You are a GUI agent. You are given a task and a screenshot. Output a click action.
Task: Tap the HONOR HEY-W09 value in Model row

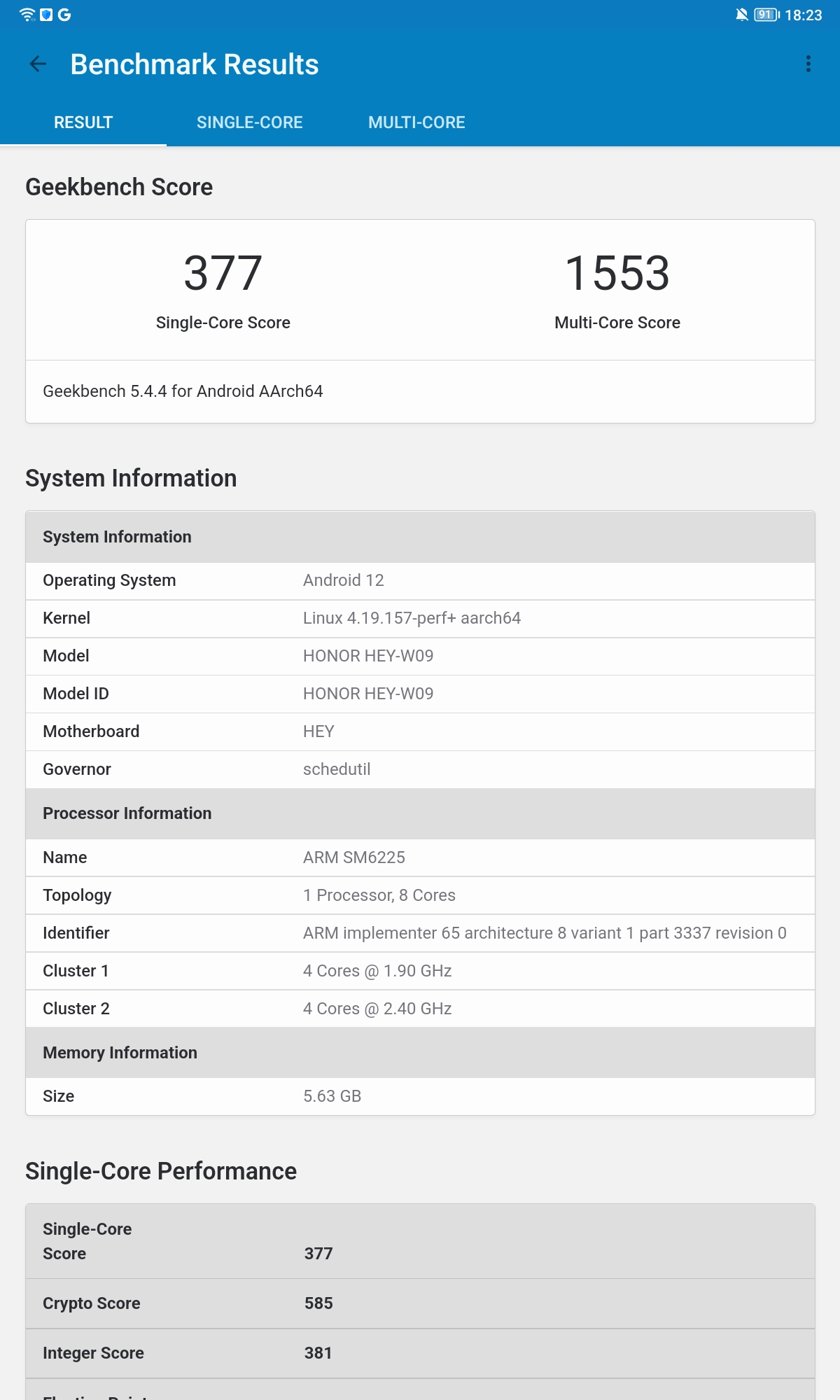[368, 656]
